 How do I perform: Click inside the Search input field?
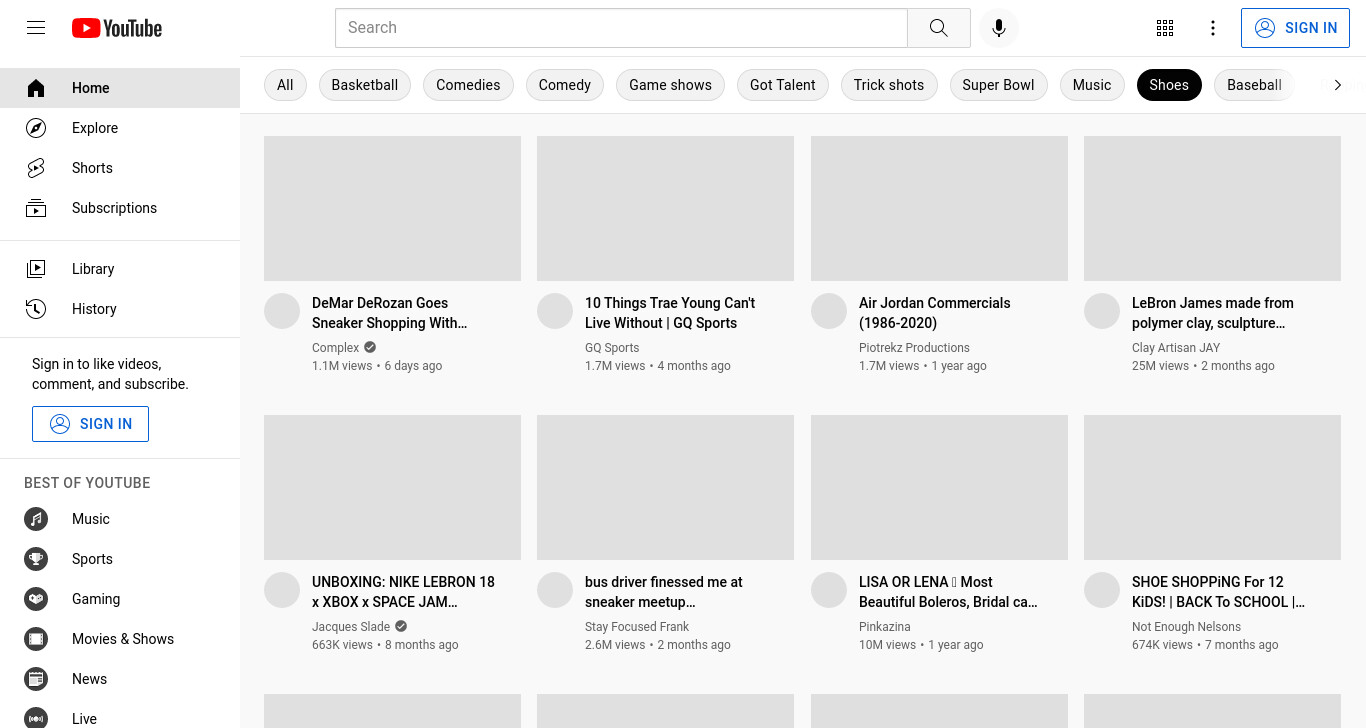pos(621,28)
